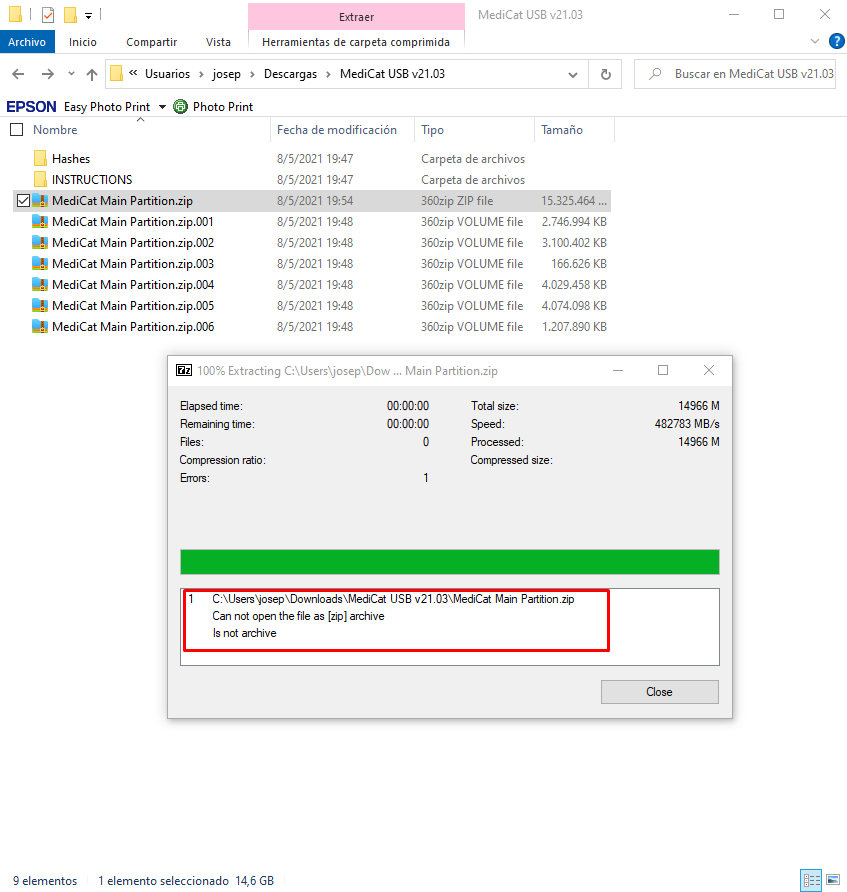Toggle the select-all checkbox by Nombre
Viewport: 847px width, 892px height.
[16, 130]
